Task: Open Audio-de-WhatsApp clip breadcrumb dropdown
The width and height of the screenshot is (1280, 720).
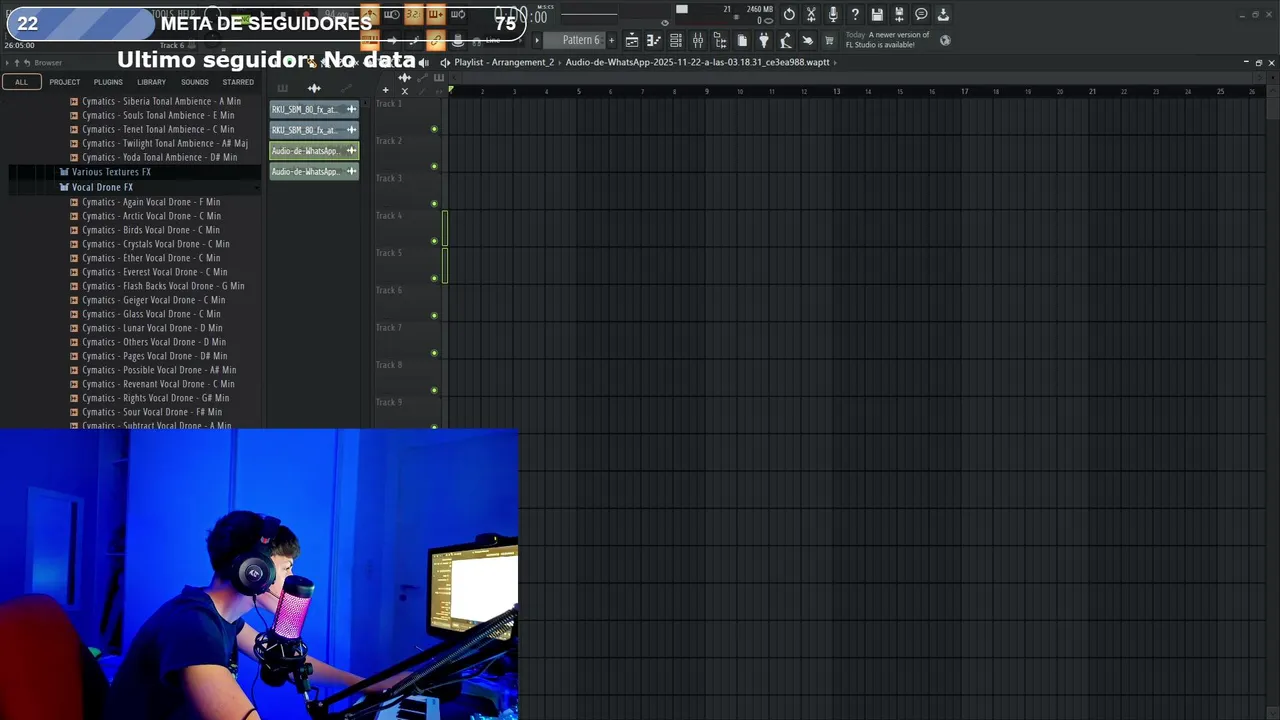Action: coord(698,62)
